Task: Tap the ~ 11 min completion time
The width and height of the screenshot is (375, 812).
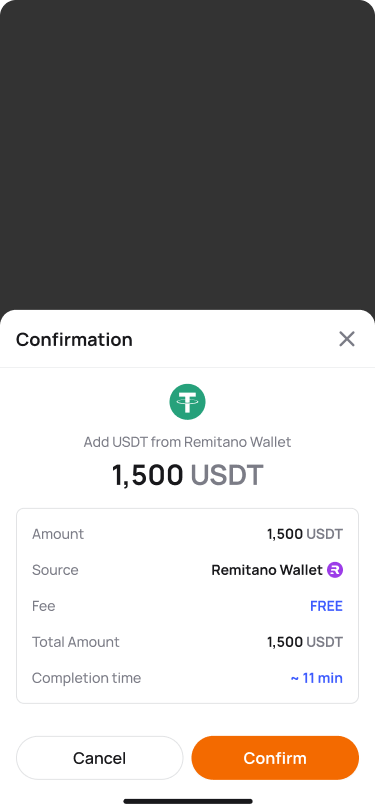Action: [x=316, y=678]
